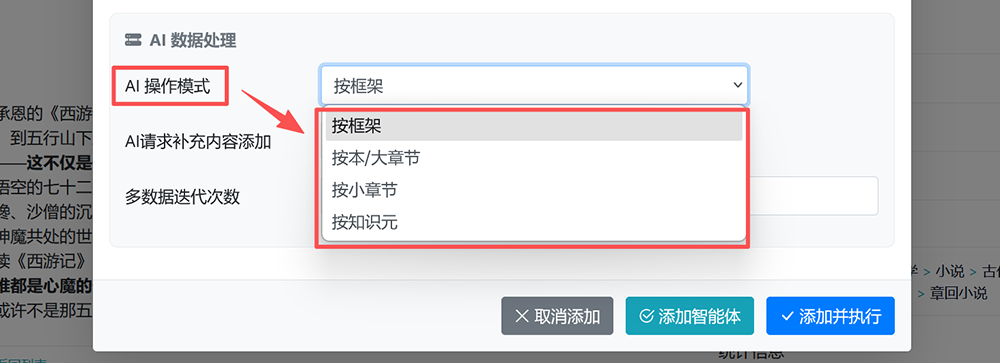Select the highlighted 按框架 option in list
This screenshot has height=363, width=1000.
pyautogui.click(x=534, y=126)
